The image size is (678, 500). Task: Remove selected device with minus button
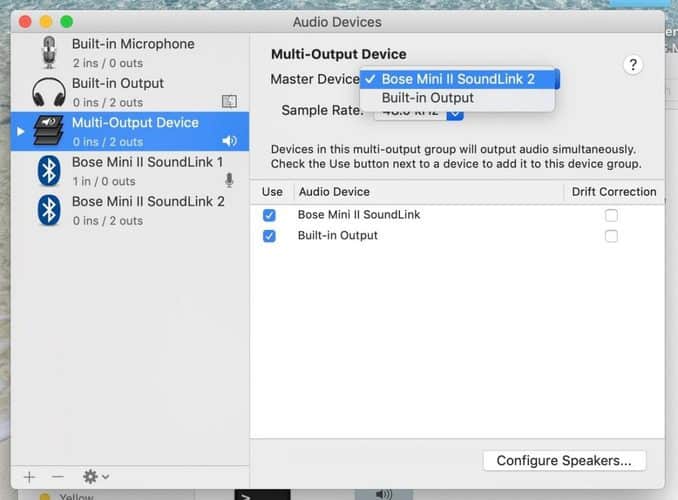(58, 477)
